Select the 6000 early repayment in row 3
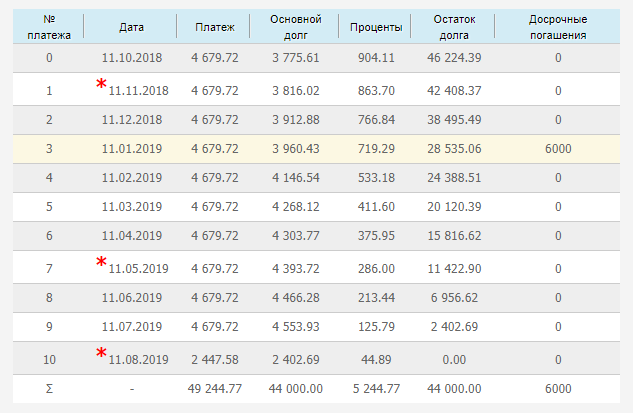The image size is (633, 413). click(x=557, y=149)
